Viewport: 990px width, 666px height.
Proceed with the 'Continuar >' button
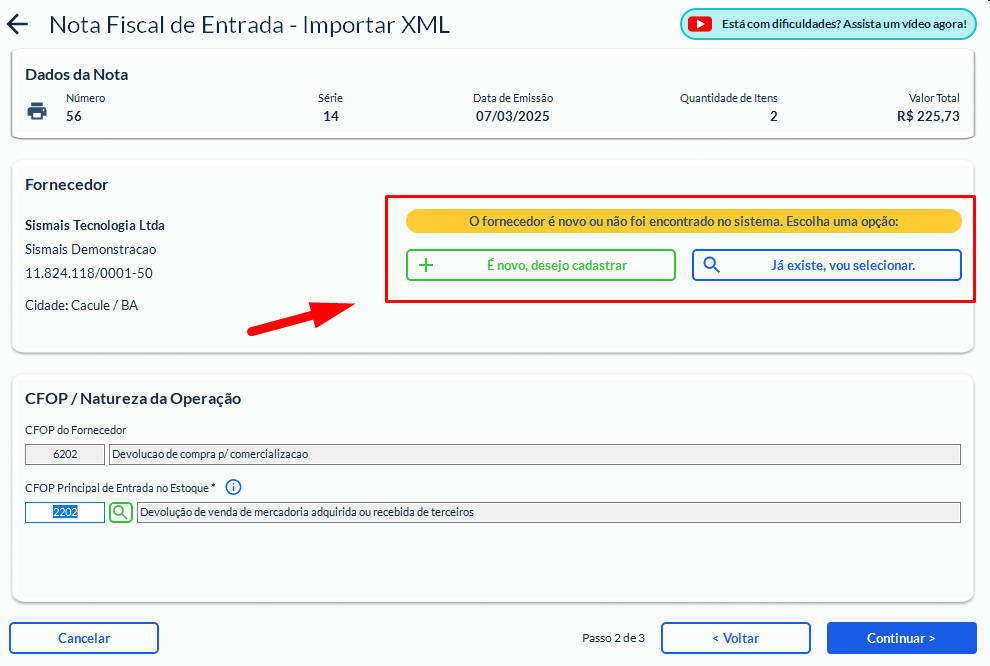[901, 638]
